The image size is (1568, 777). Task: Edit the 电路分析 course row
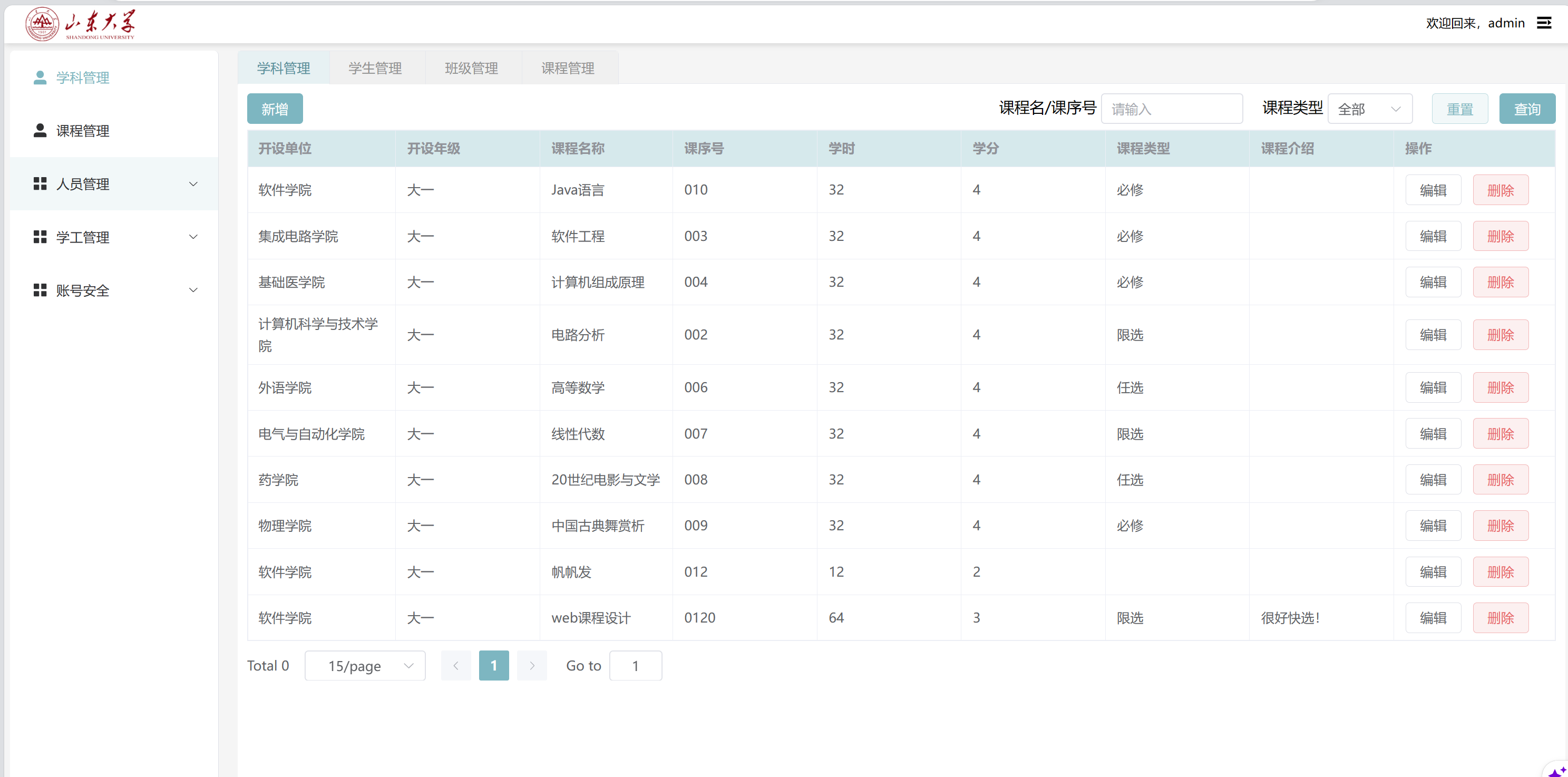[x=1434, y=335]
